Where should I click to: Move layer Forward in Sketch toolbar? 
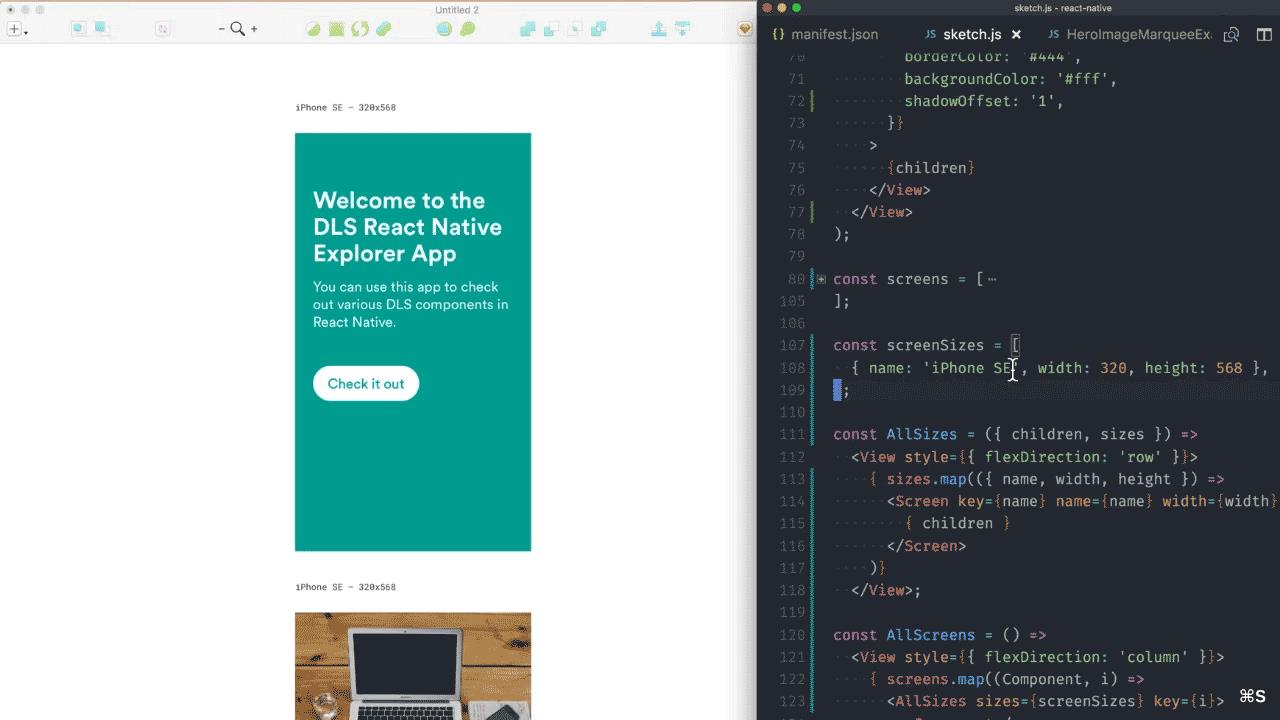658,29
